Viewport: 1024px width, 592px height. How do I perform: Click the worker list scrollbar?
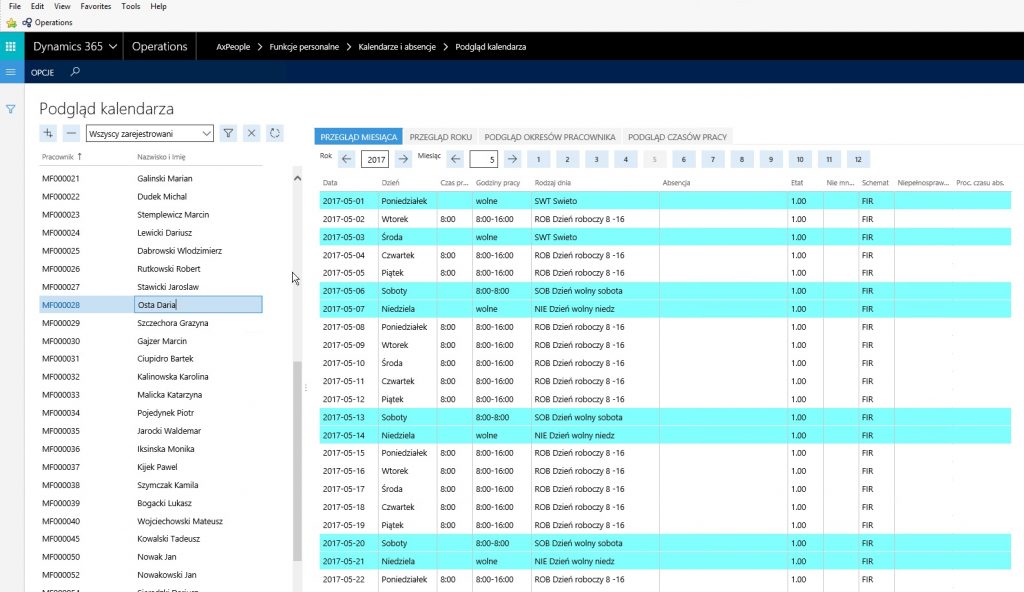pos(297,461)
